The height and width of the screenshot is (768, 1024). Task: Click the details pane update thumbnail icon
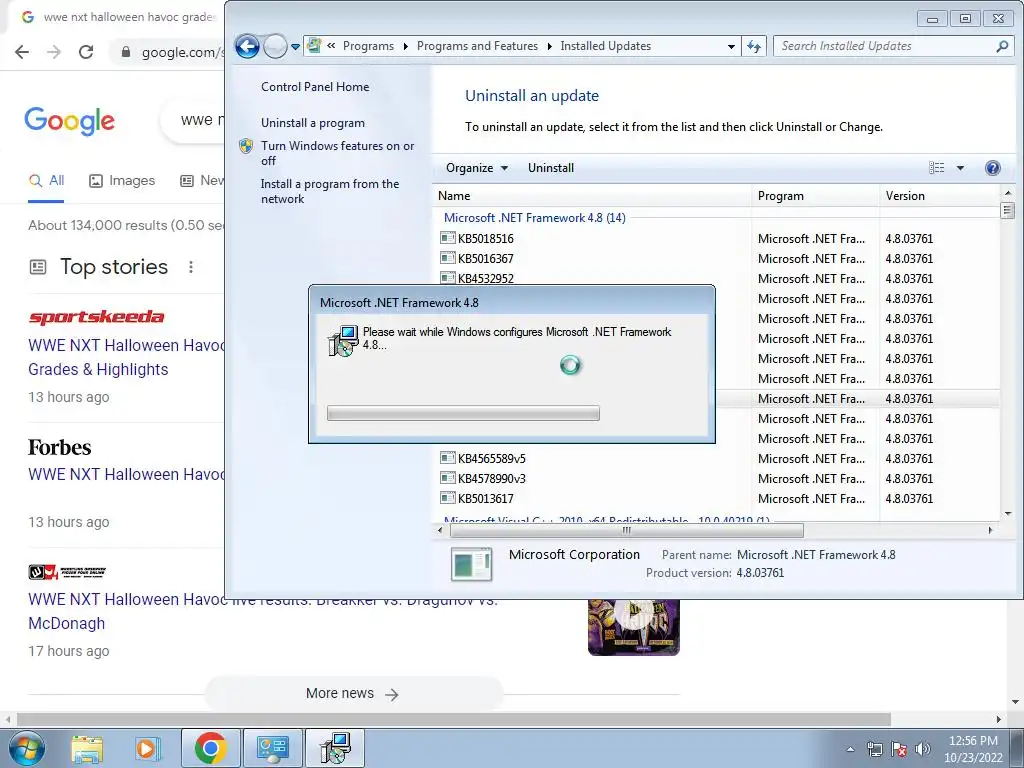[472, 564]
